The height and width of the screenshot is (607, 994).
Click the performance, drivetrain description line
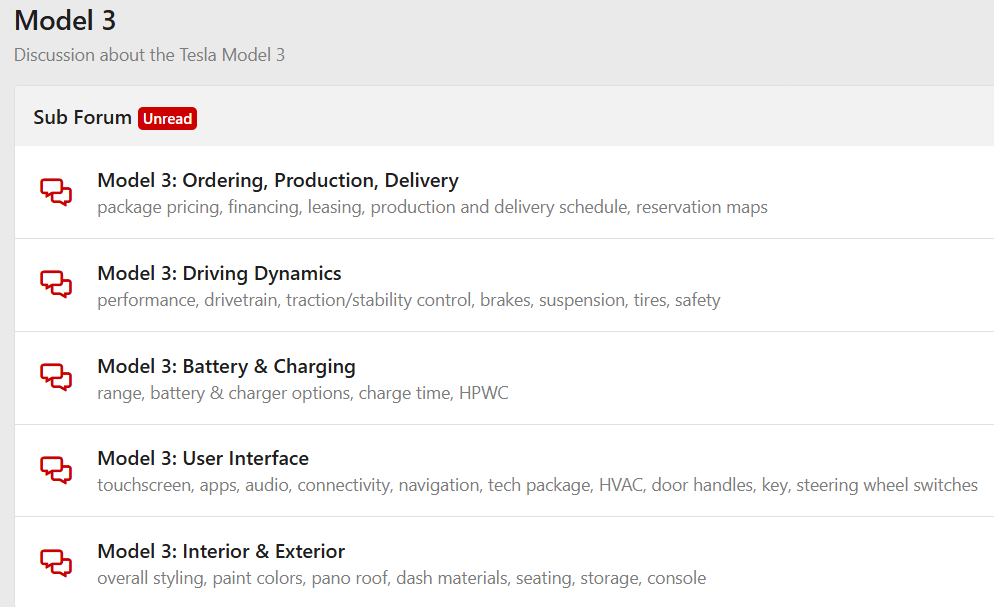[408, 300]
